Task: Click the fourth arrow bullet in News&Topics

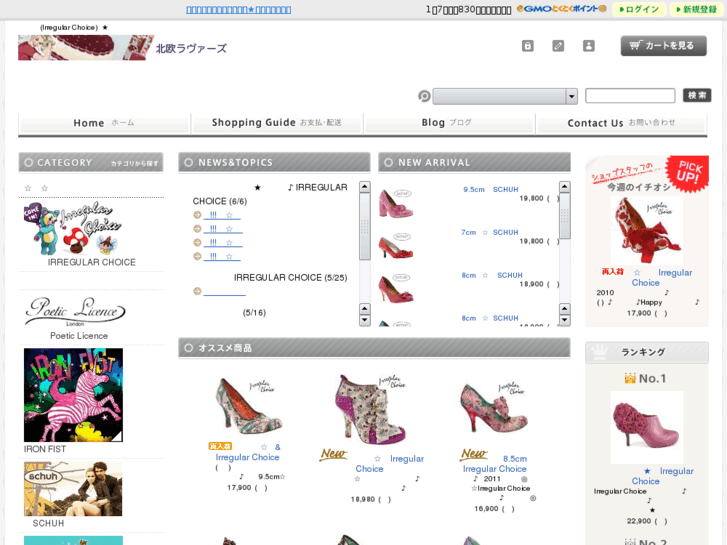Action: [x=197, y=256]
